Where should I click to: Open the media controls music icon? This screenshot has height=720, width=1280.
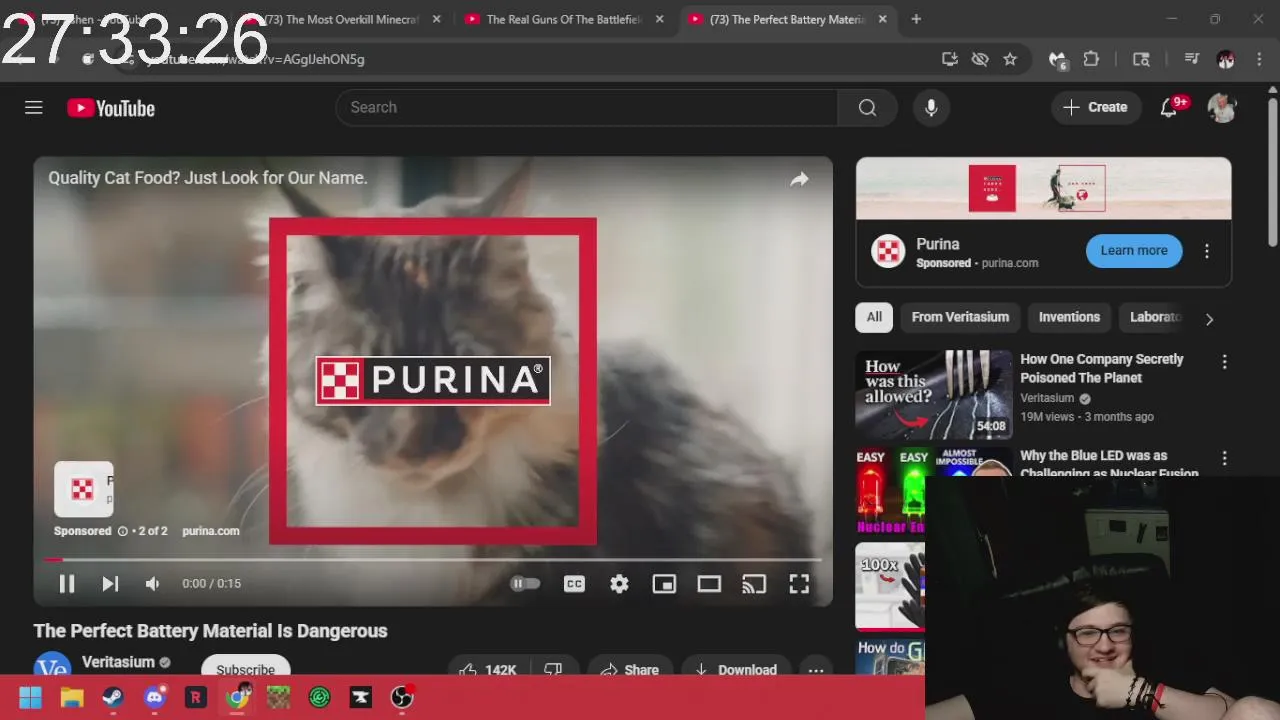(1191, 59)
